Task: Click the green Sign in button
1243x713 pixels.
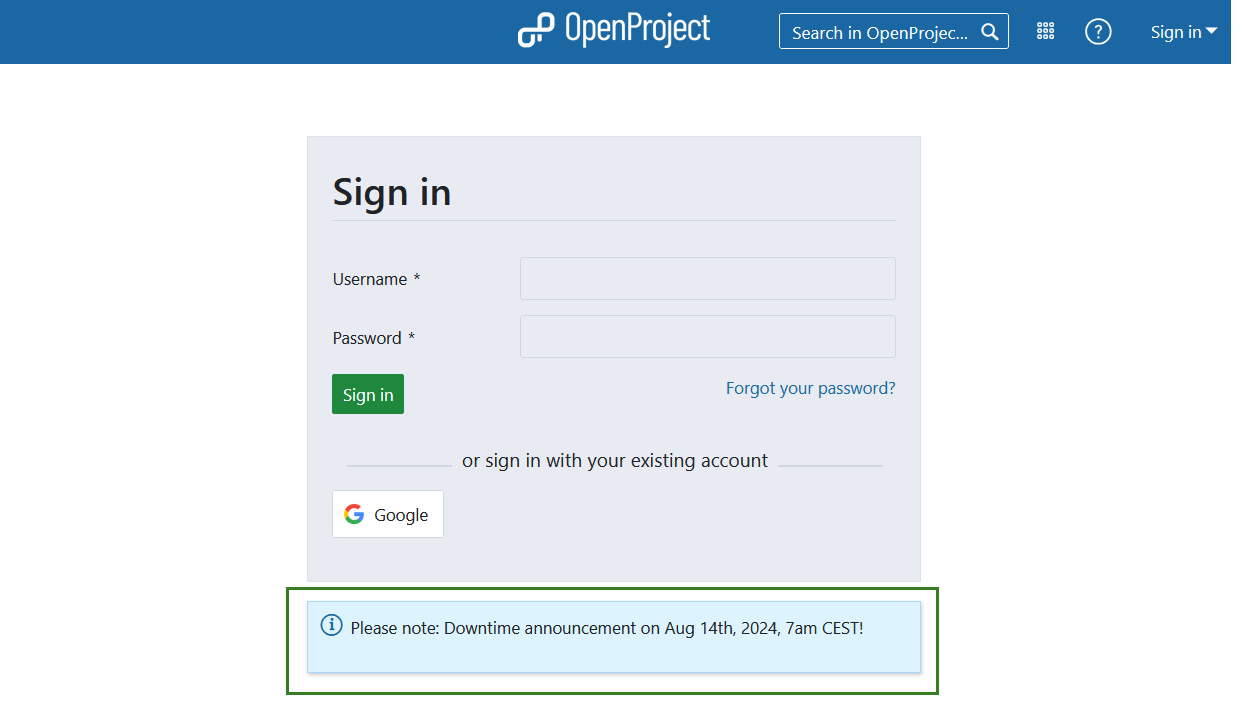Action: click(x=367, y=393)
